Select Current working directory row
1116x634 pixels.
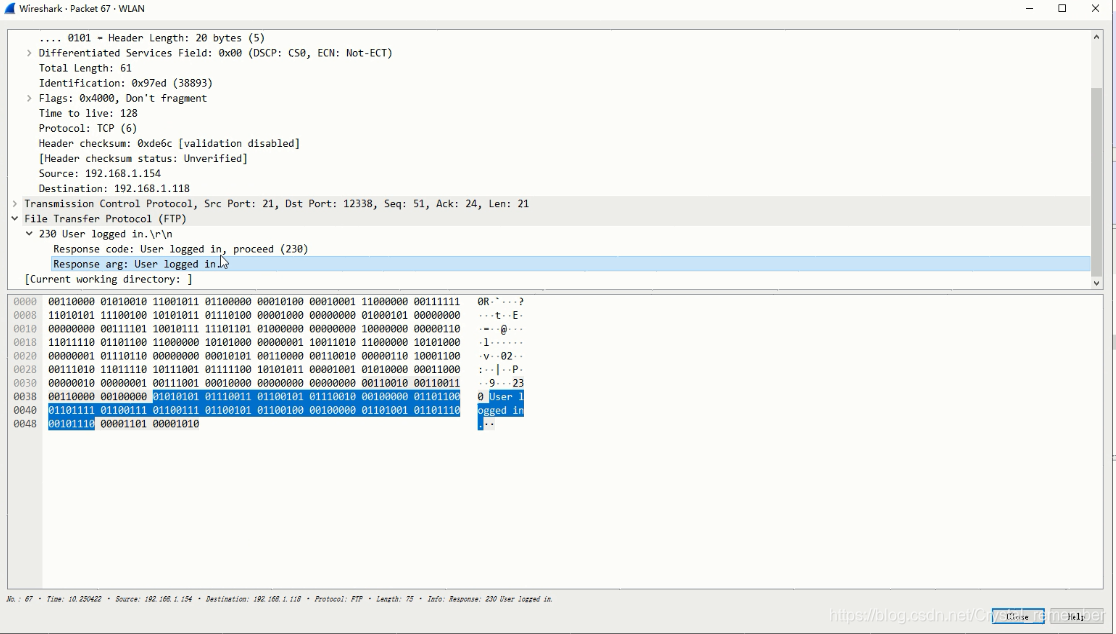point(108,280)
